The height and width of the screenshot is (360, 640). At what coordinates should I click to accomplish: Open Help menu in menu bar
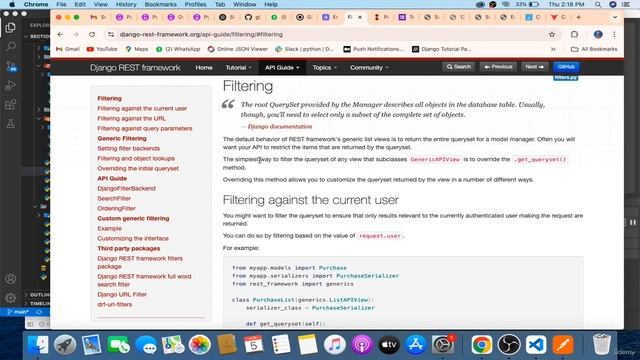271,4
